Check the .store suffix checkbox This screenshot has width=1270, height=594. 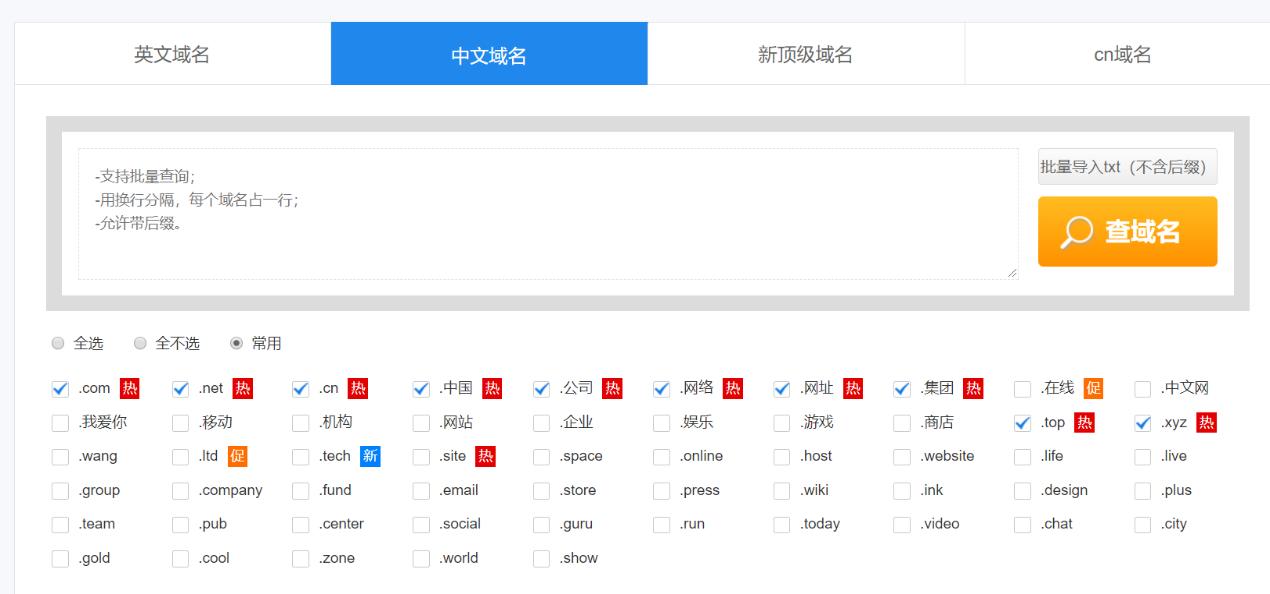(540, 490)
